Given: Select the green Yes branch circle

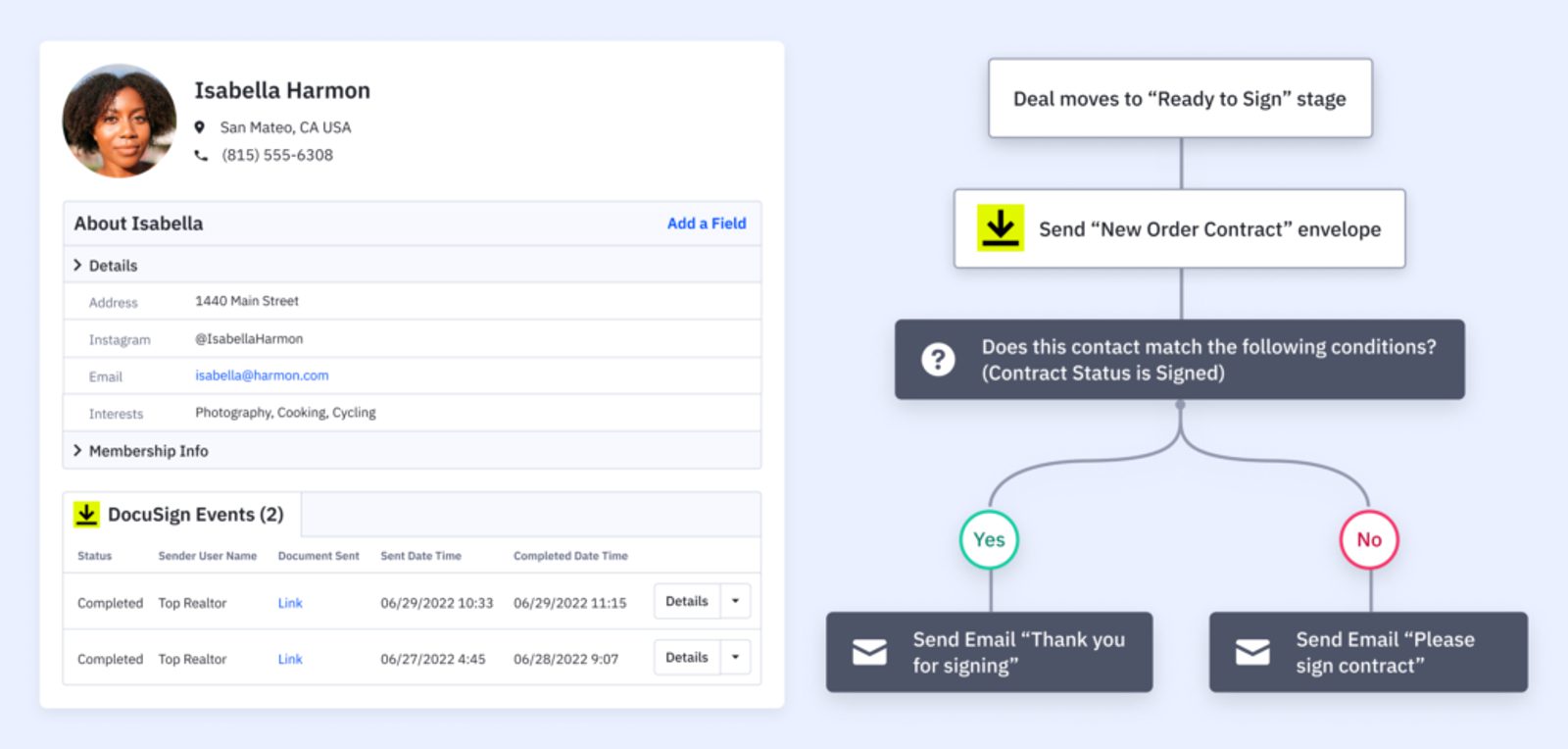Looking at the screenshot, I should [989, 539].
